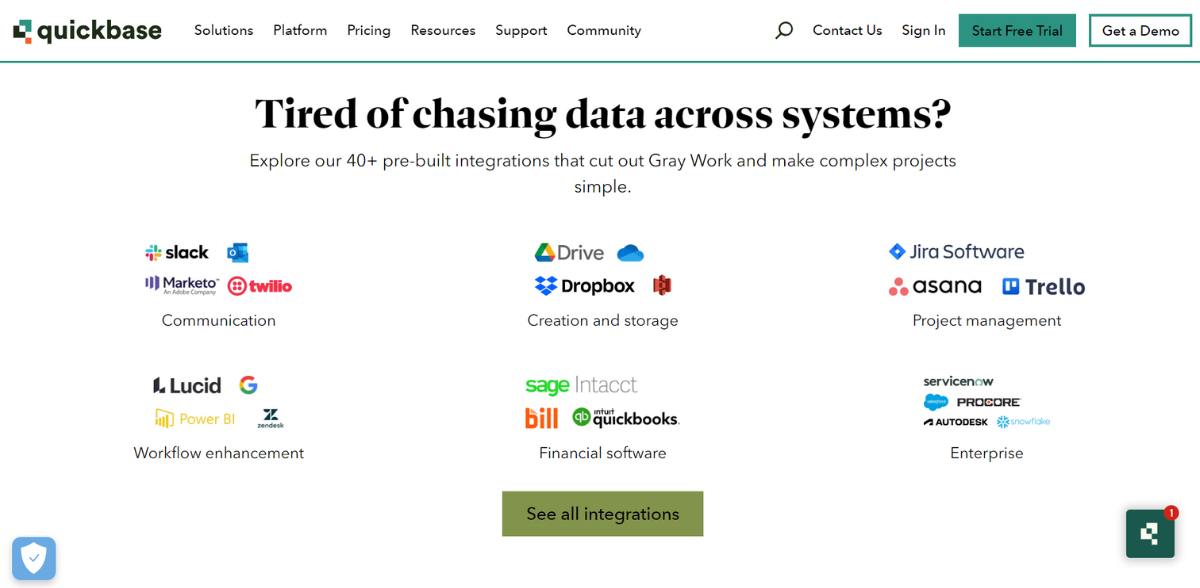Image resolution: width=1200 pixels, height=588 pixels.
Task: Click the blue shield privacy badge
Action: [34, 558]
